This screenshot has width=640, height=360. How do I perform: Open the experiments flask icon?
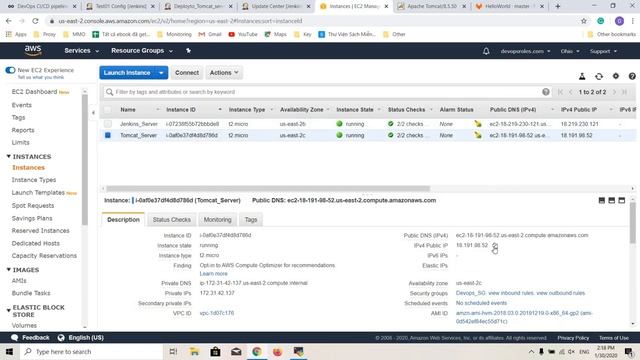click(582, 76)
